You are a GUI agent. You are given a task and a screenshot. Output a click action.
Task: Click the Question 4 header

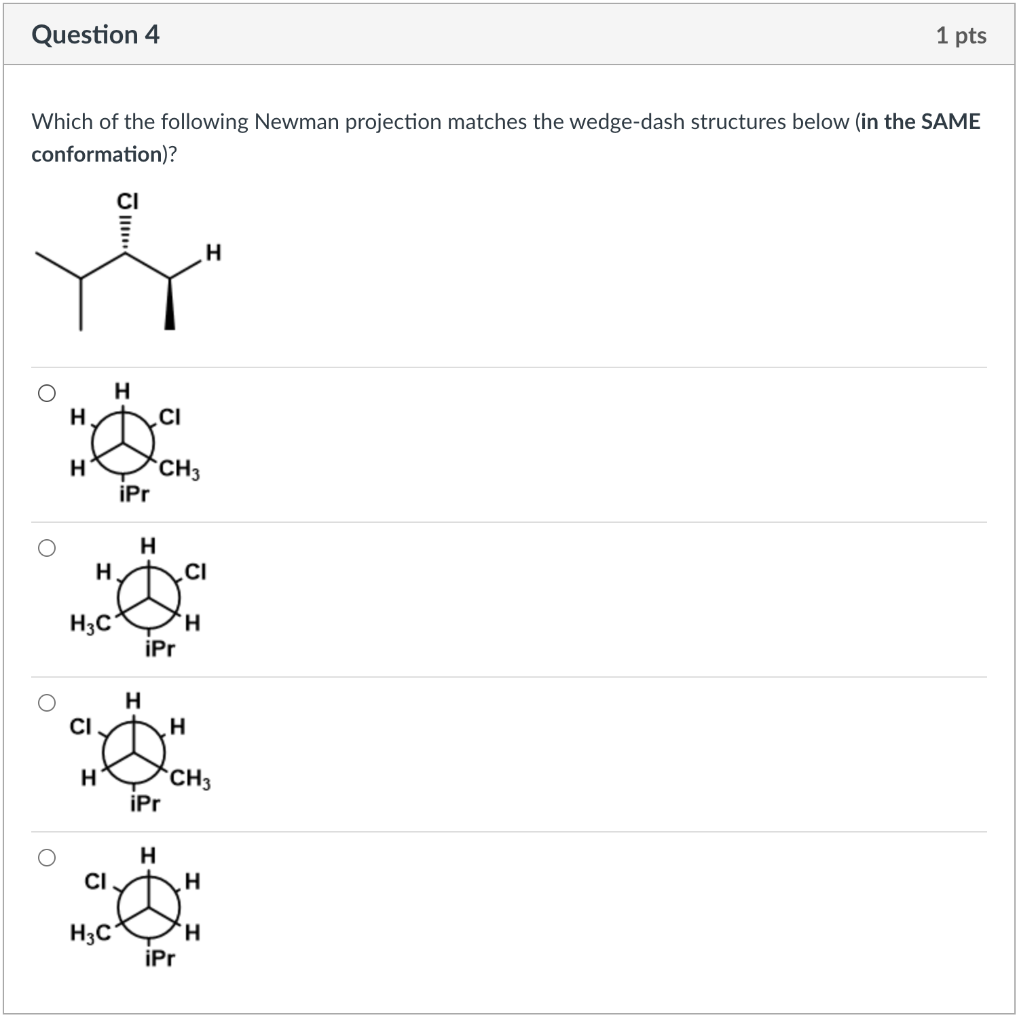coord(96,34)
